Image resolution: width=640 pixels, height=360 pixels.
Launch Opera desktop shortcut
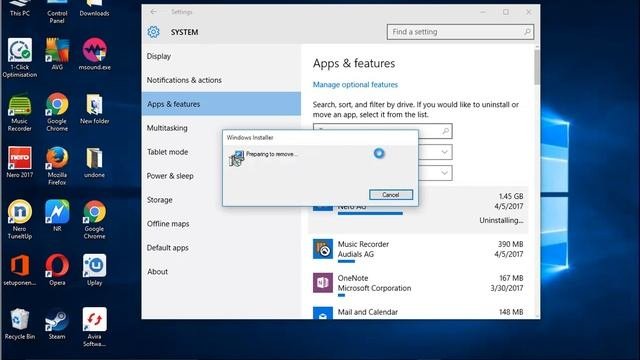pos(57,270)
